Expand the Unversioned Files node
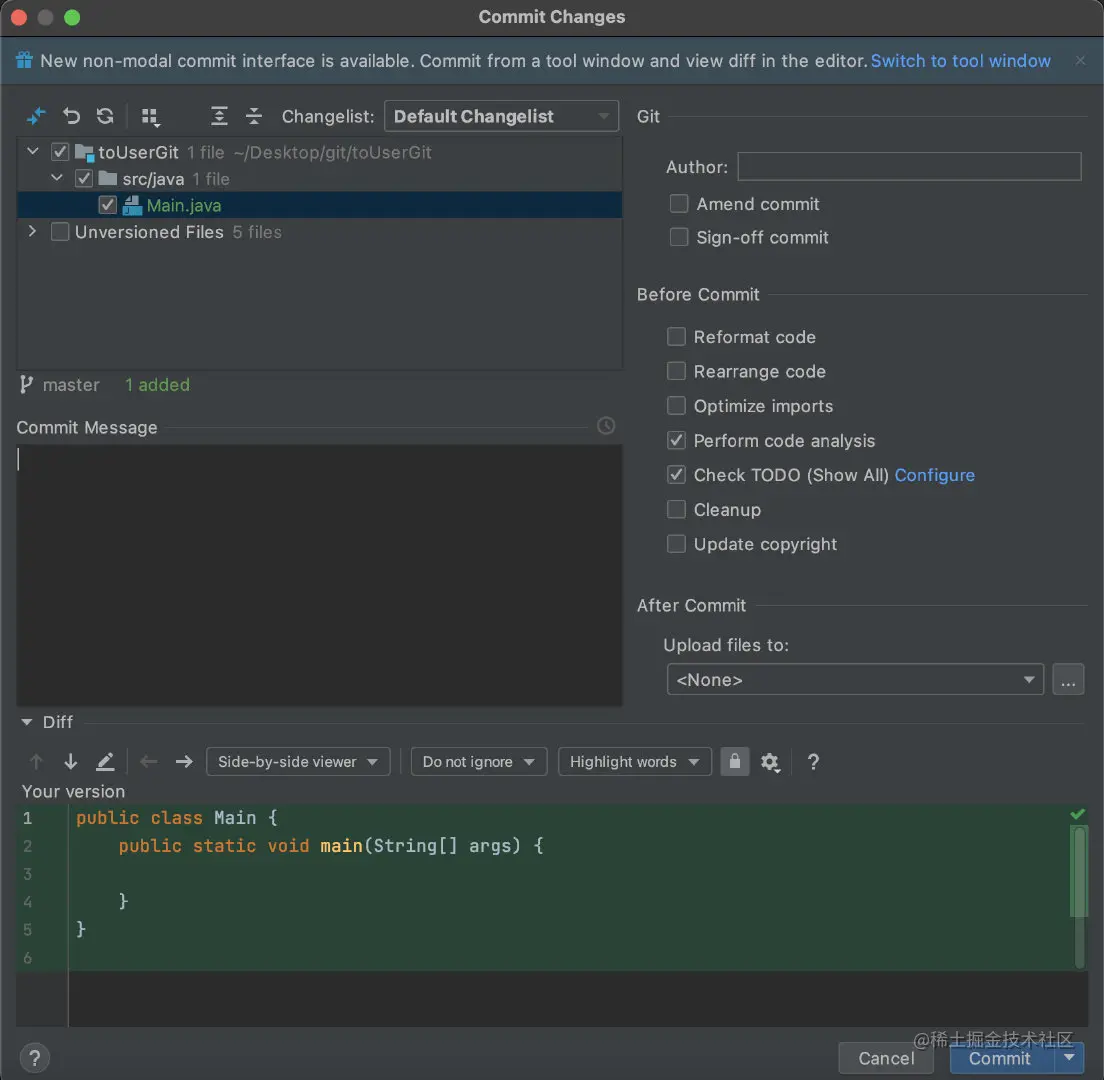This screenshot has width=1104, height=1080. pos(32,231)
